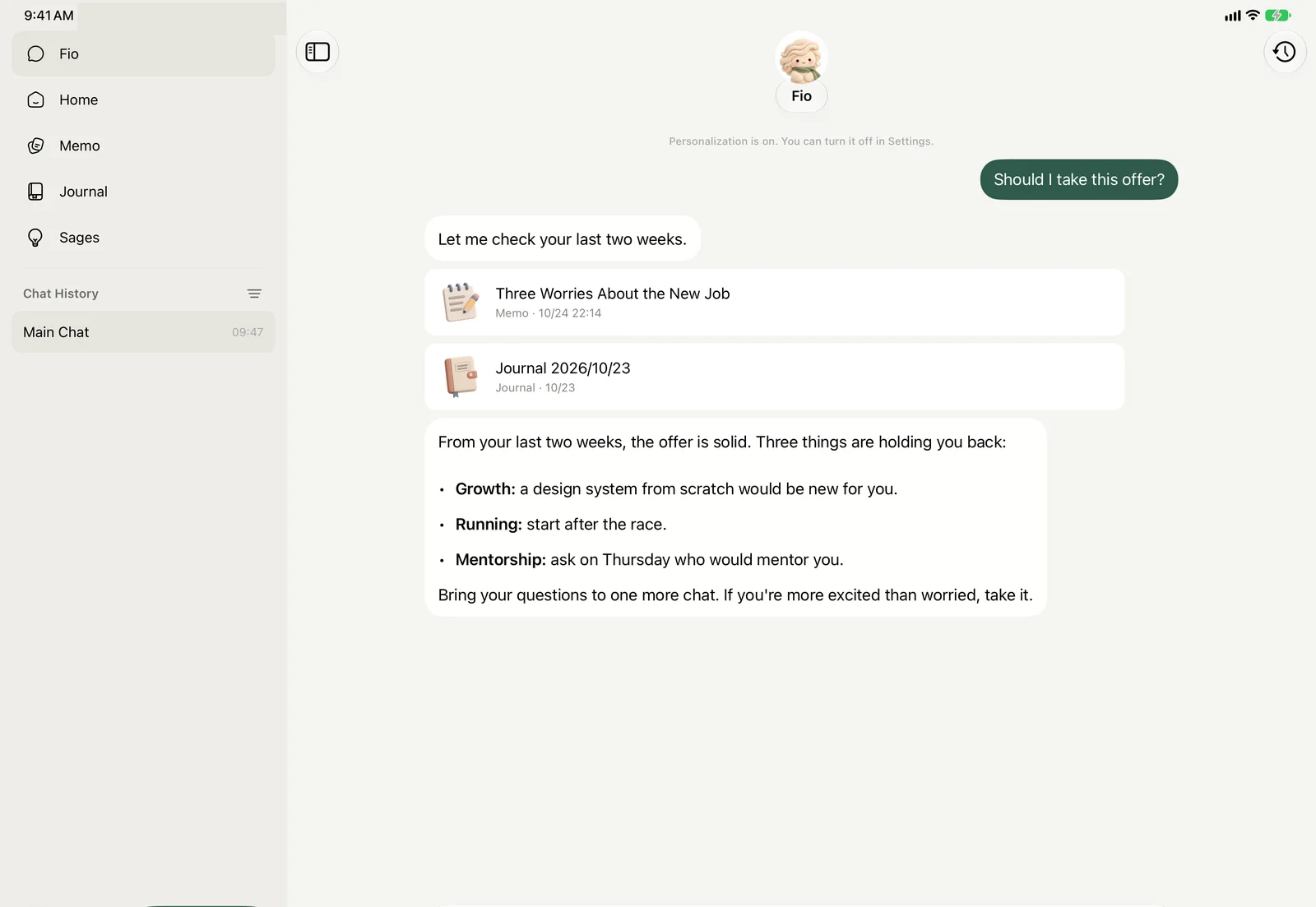Click the Fio chat bubble icon in sidebar

pyautogui.click(x=35, y=53)
